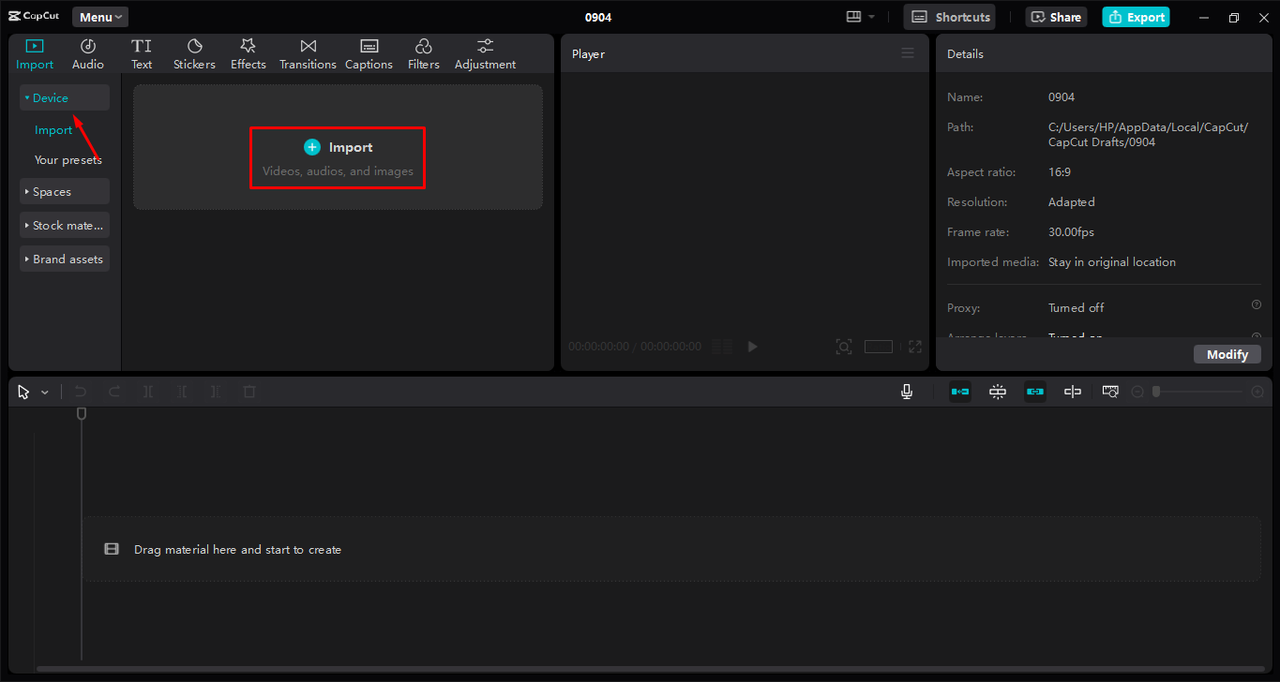Open the Player panel menu icon
1280x682 pixels.
point(908,53)
